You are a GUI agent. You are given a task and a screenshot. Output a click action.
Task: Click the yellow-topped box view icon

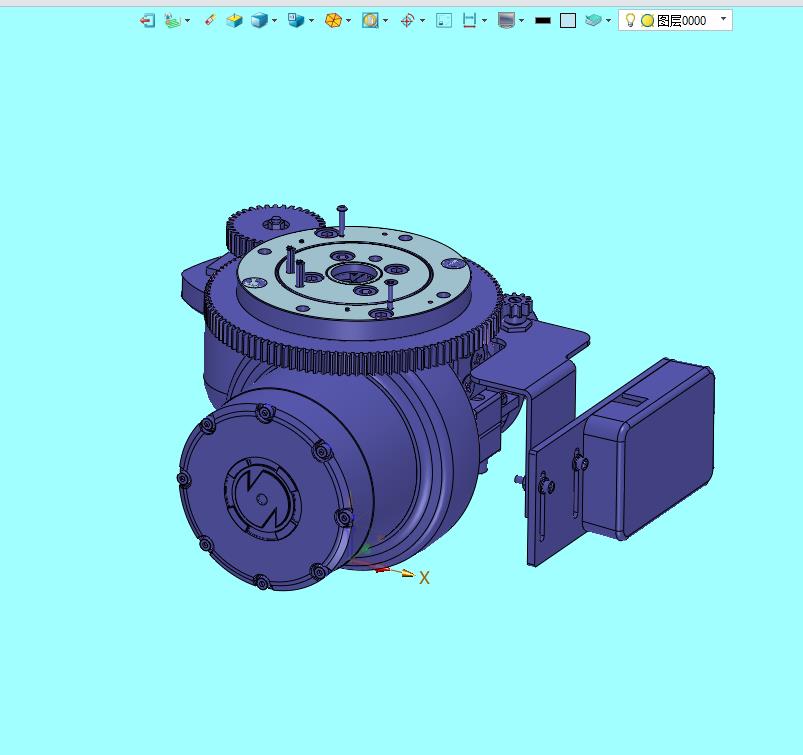click(234, 20)
